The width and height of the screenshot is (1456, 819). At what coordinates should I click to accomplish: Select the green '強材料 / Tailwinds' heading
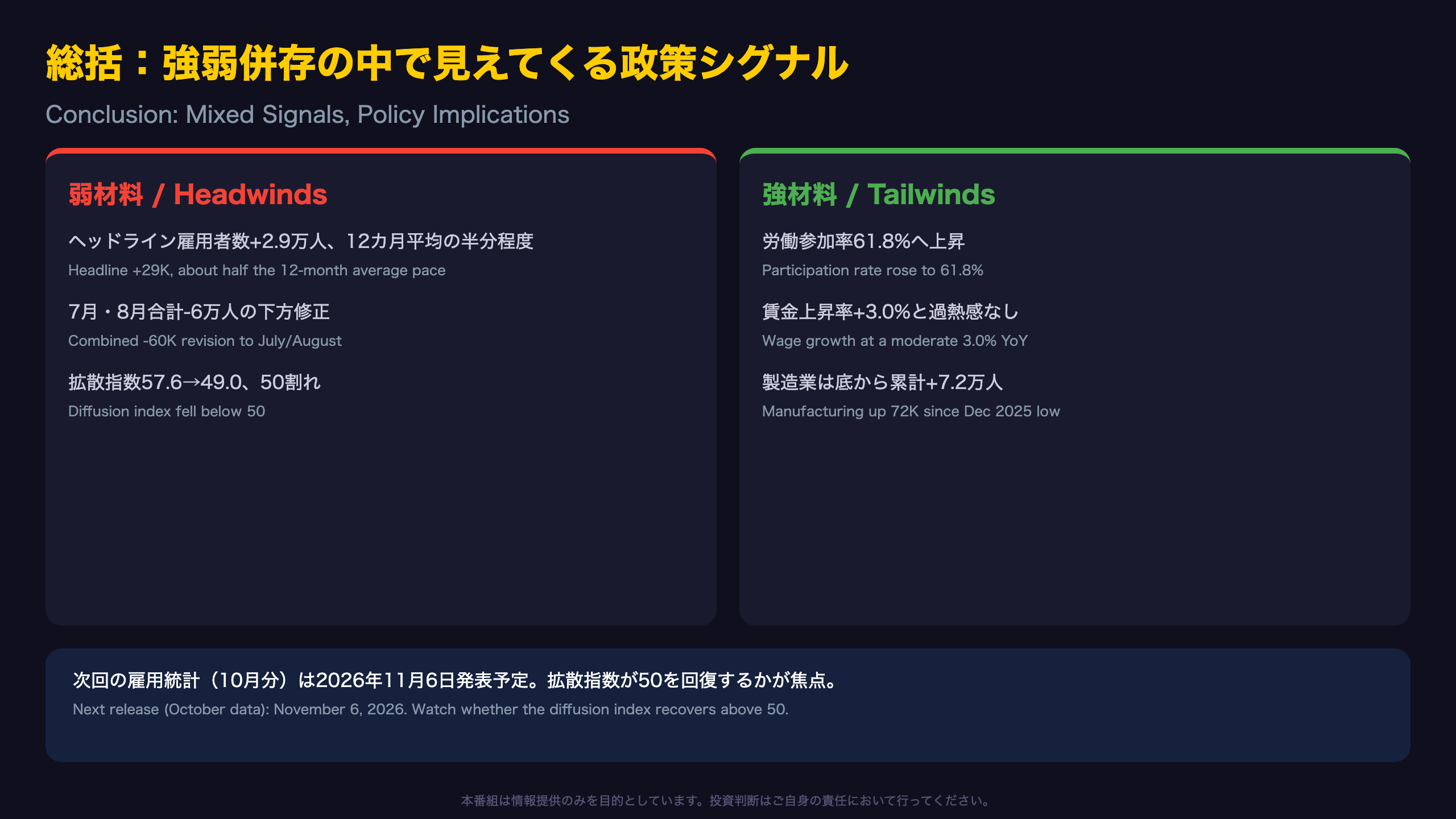tap(879, 195)
